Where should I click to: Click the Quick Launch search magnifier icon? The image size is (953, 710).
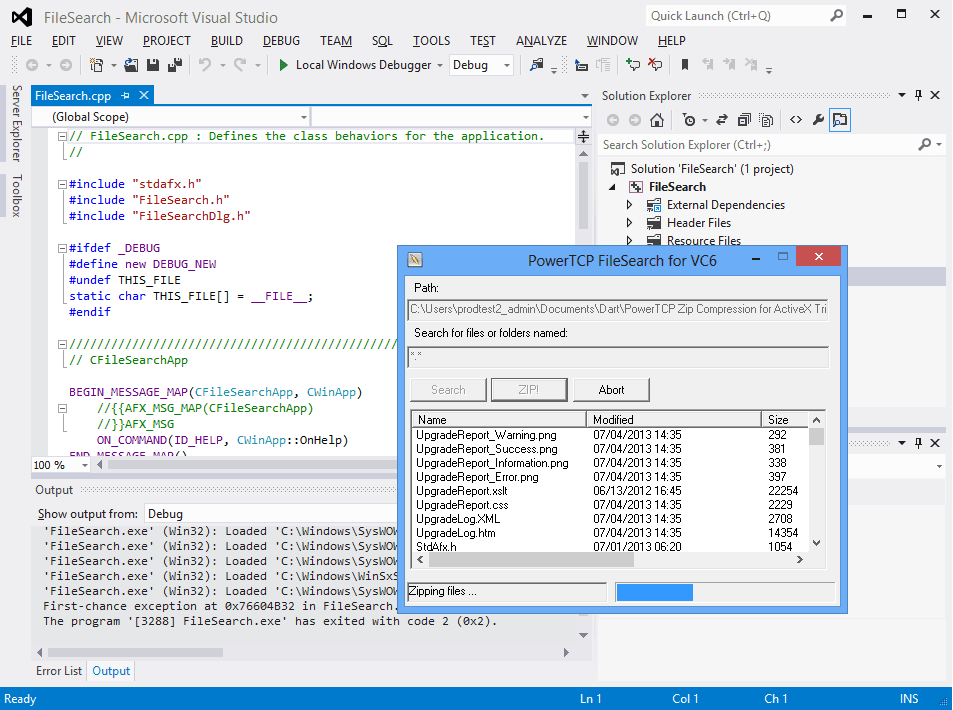pyautogui.click(x=837, y=15)
